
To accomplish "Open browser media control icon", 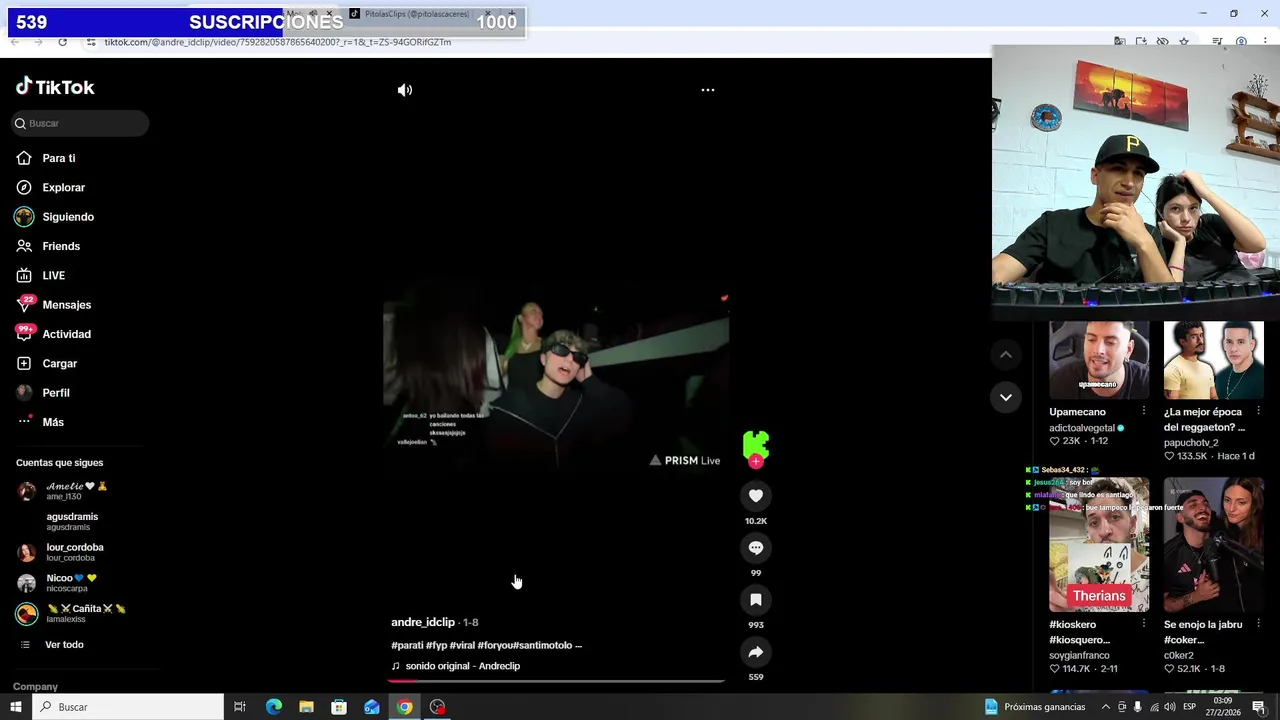I will click(x=1217, y=42).
